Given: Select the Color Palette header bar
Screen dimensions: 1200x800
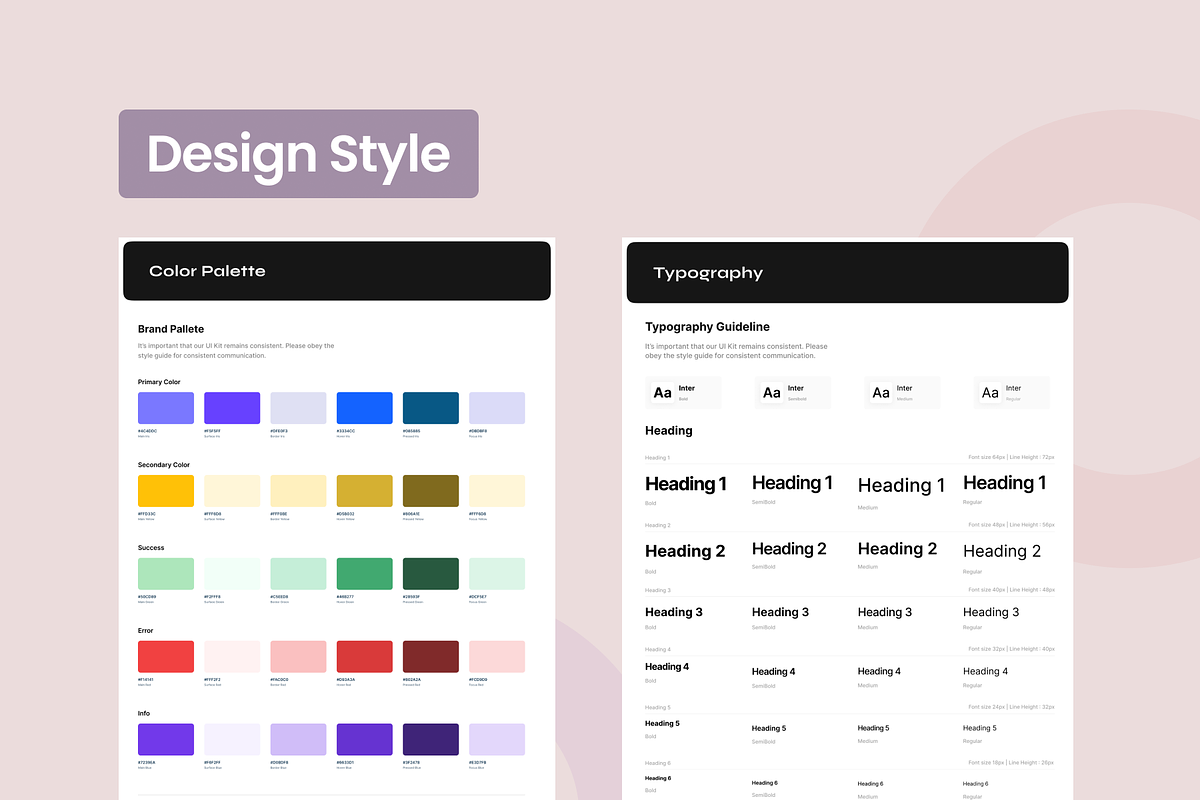Looking at the screenshot, I should pyautogui.click(x=337, y=271).
